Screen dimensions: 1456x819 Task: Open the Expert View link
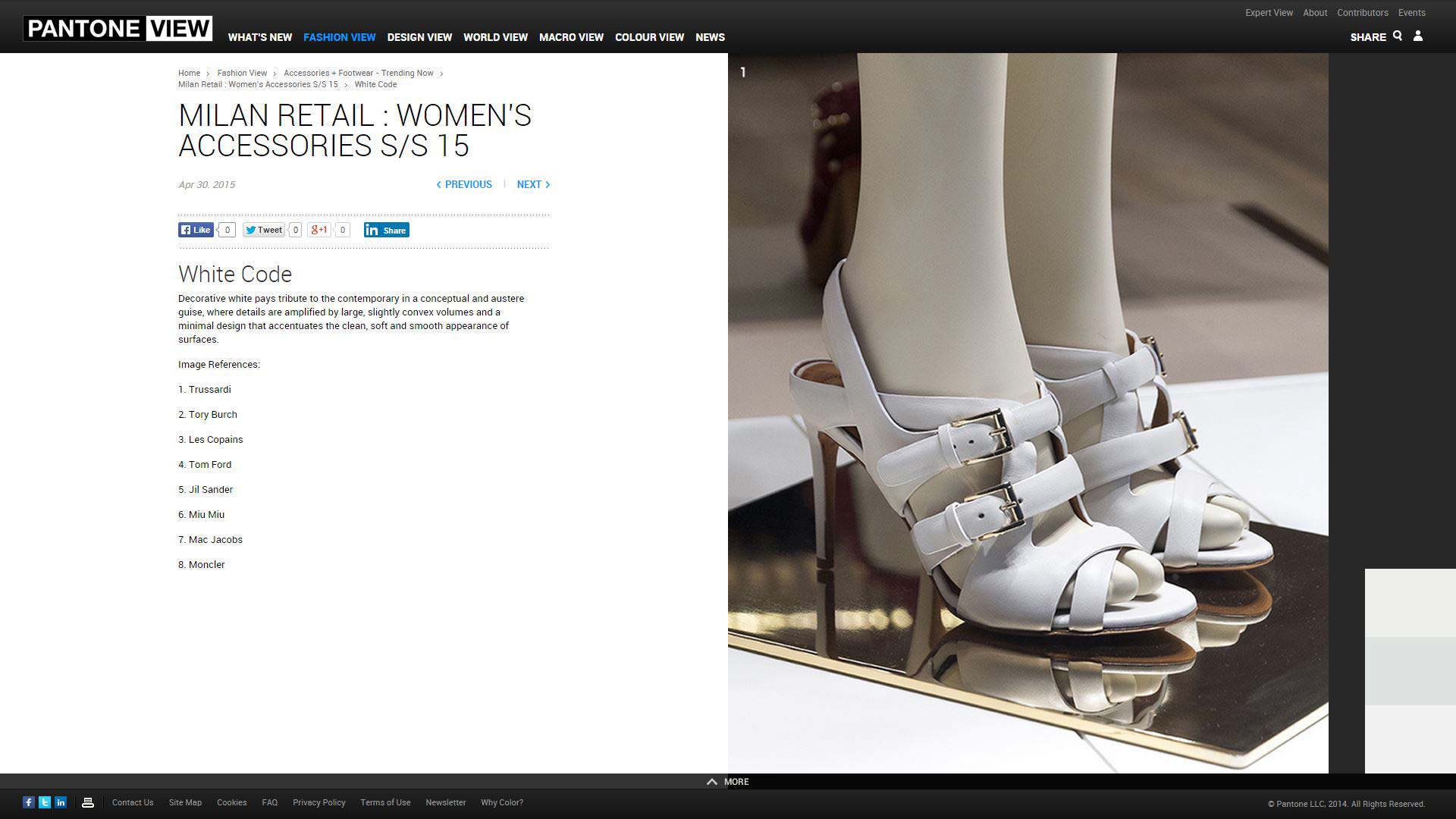tap(1269, 13)
